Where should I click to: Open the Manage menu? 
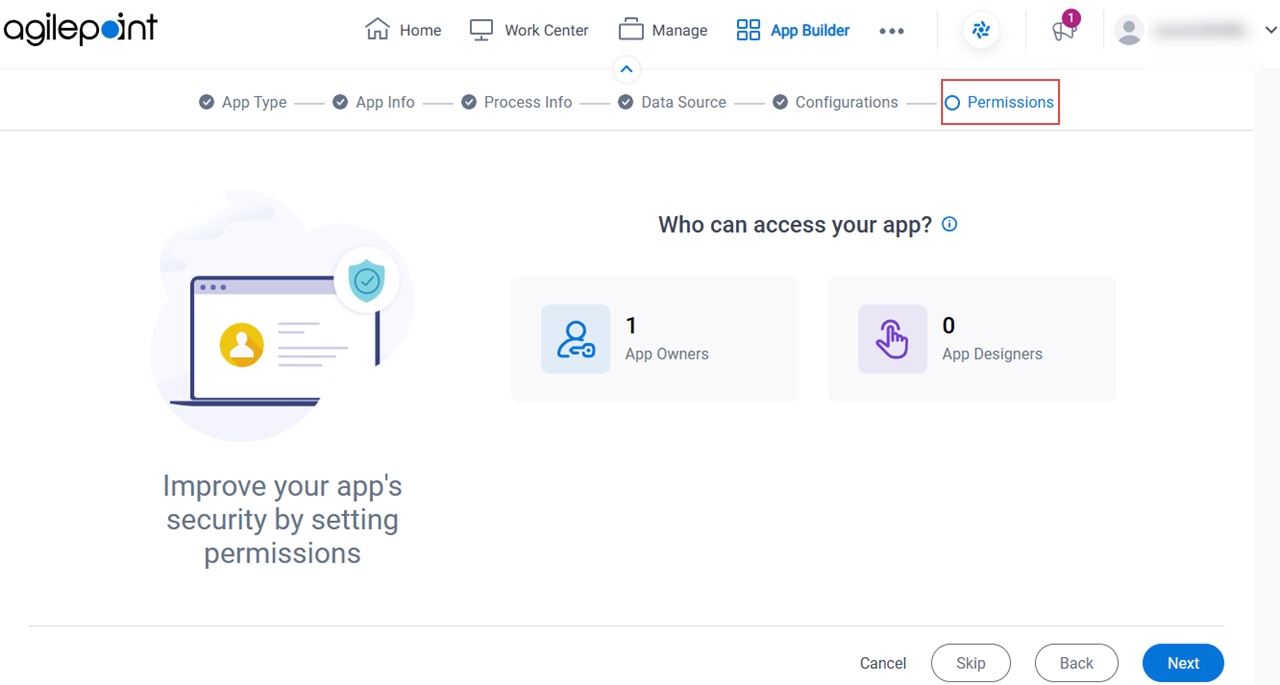point(663,30)
